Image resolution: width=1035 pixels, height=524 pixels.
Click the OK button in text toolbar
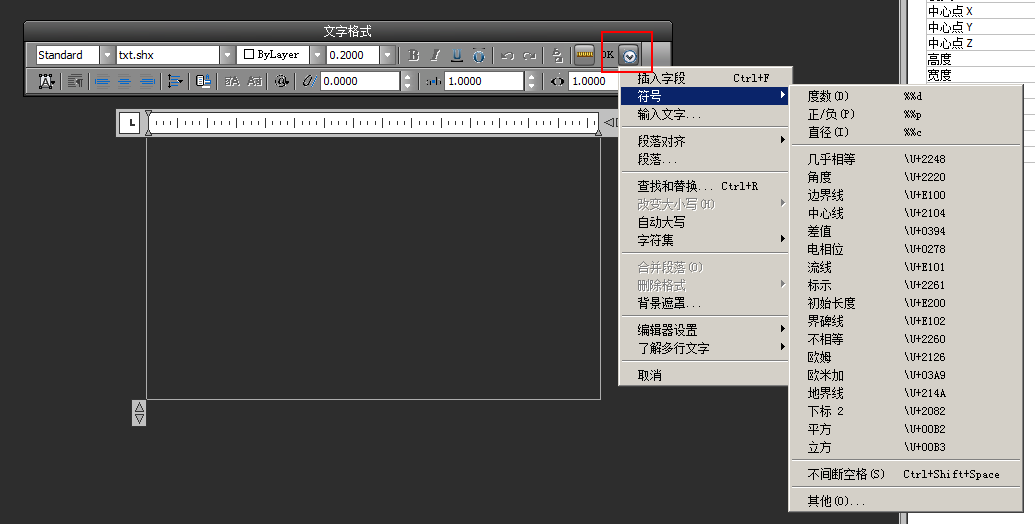pyautogui.click(x=608, y=55)
